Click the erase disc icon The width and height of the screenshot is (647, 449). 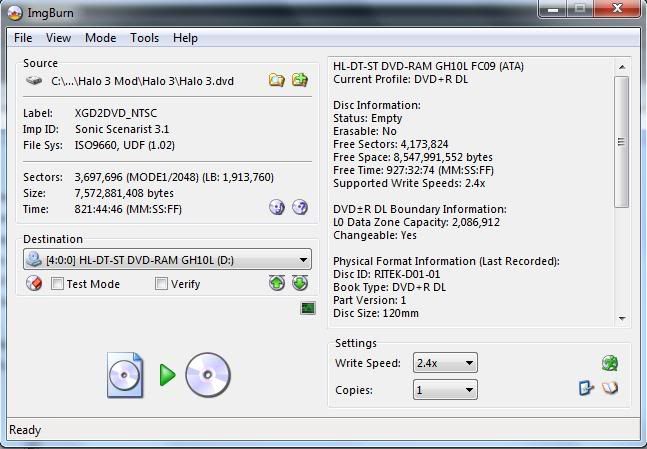click(34, 284)
